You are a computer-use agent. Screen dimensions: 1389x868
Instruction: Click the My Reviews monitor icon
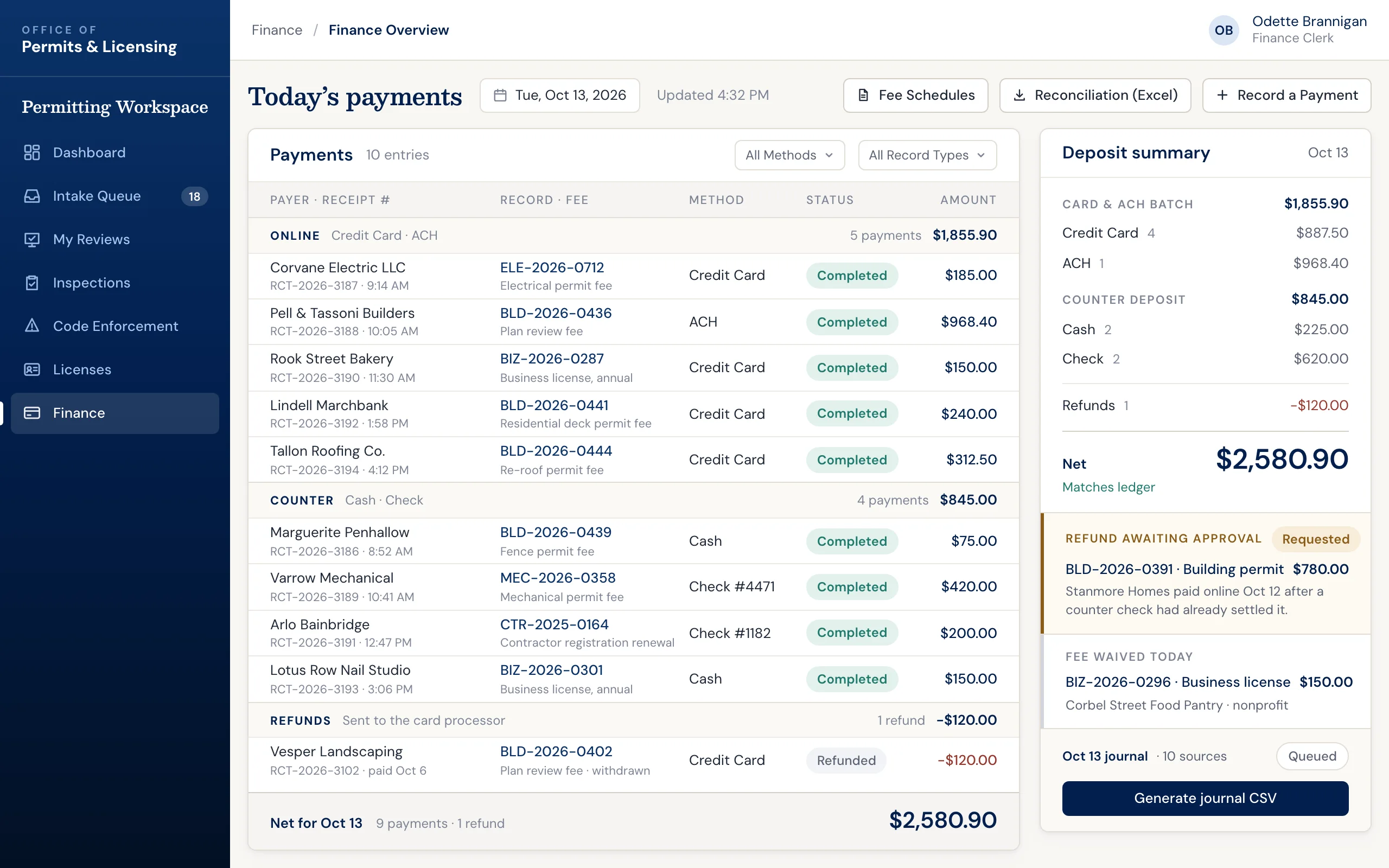point(32,239)
